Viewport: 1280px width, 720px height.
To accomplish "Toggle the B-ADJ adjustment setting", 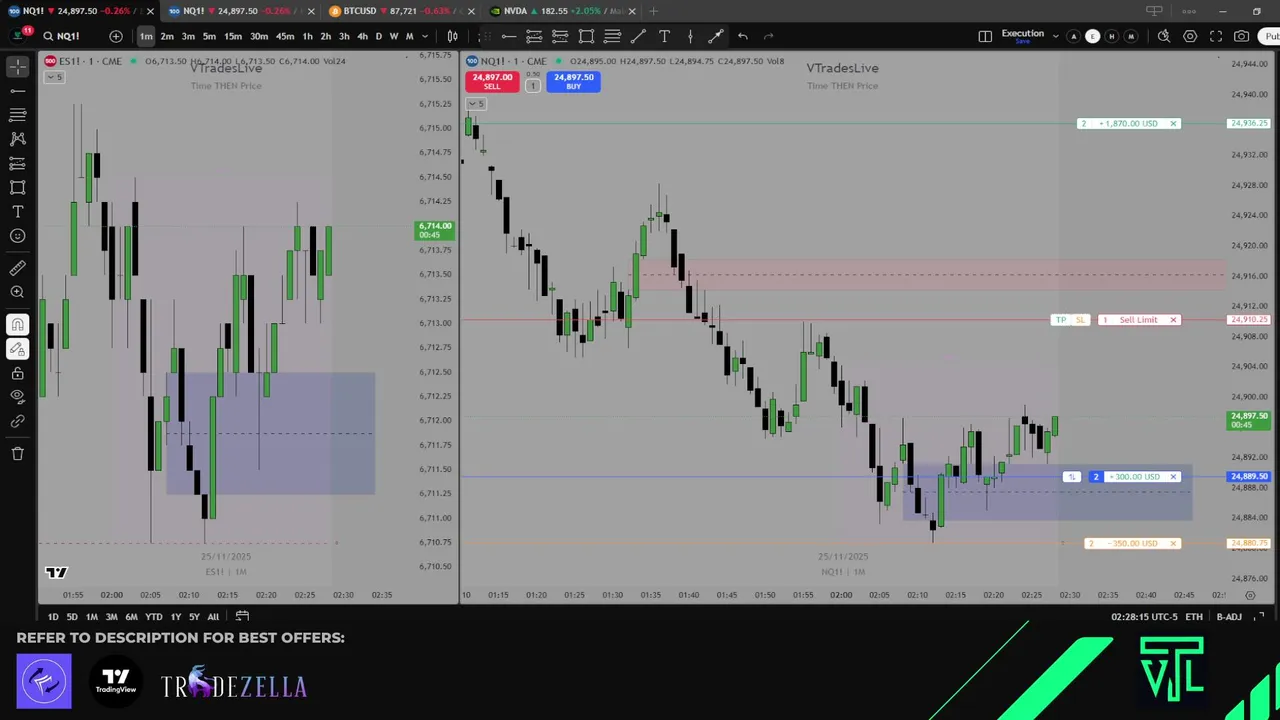I will point(1229,617).
